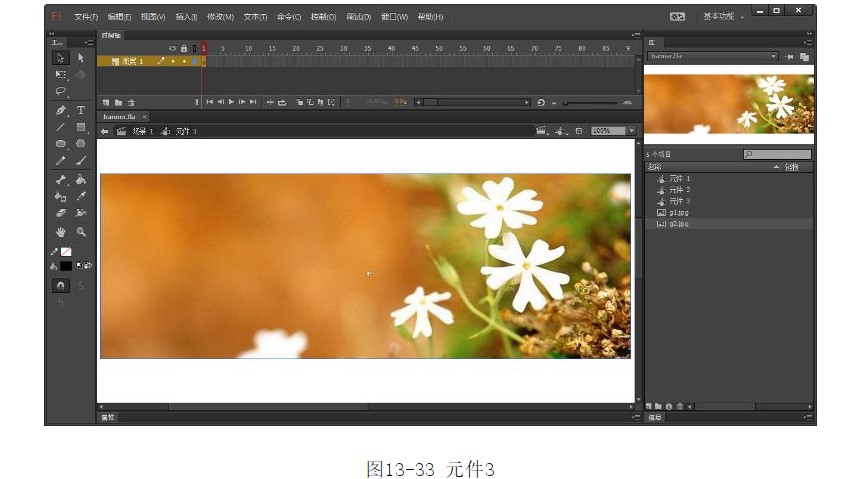Open the 修改(M) menu
The width and height of the screenshot is (858, 479).
pos(219,17)
